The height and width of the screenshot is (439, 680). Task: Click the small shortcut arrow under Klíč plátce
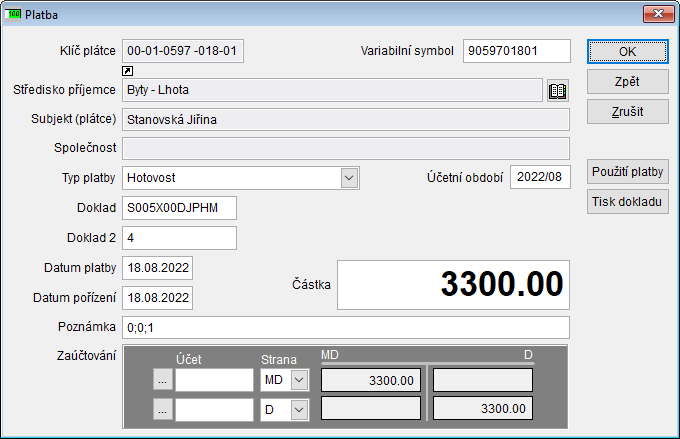(127, 71)
